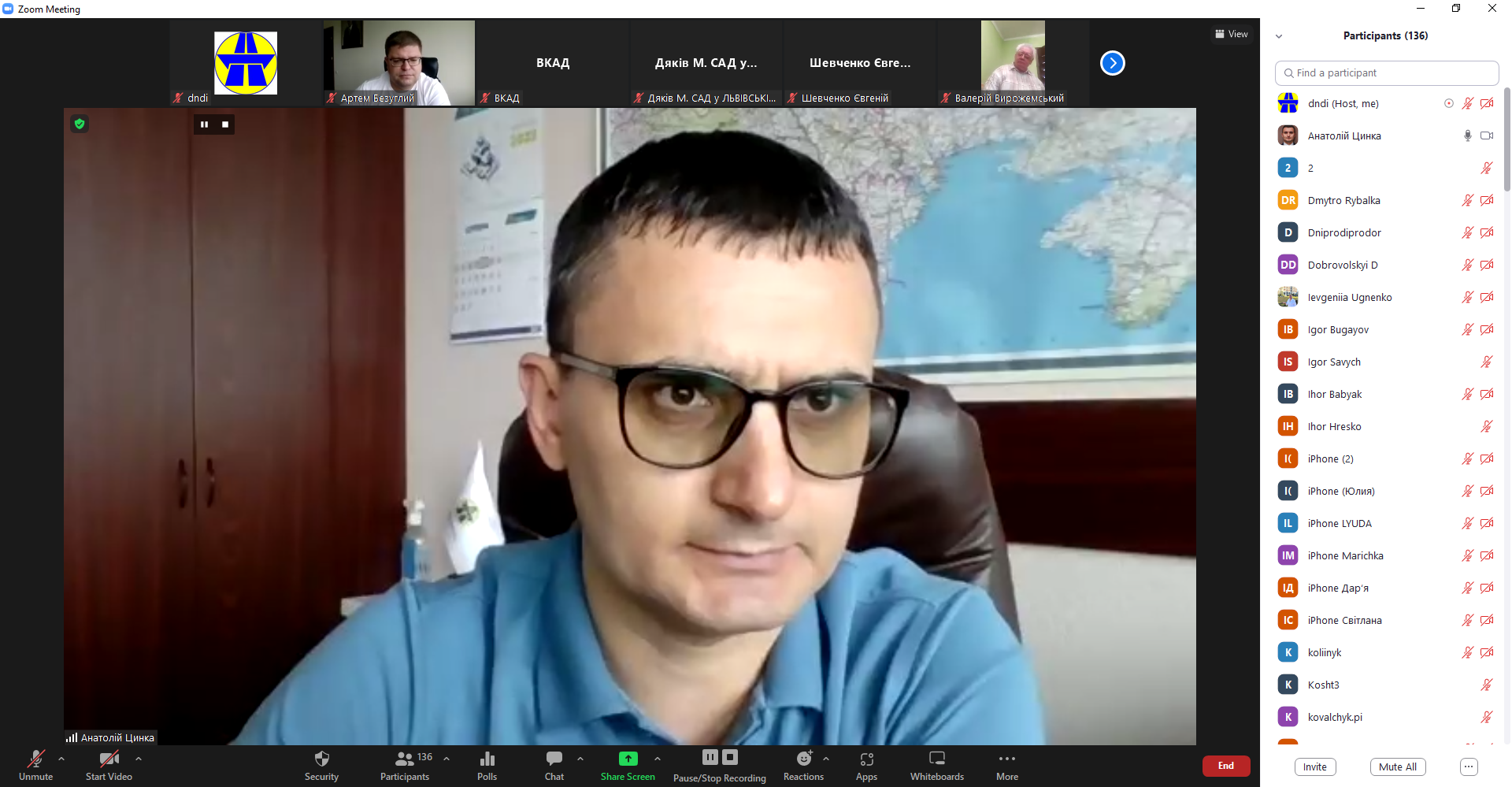
Task: Toggle Start Video camera
Action: point(109,764)
